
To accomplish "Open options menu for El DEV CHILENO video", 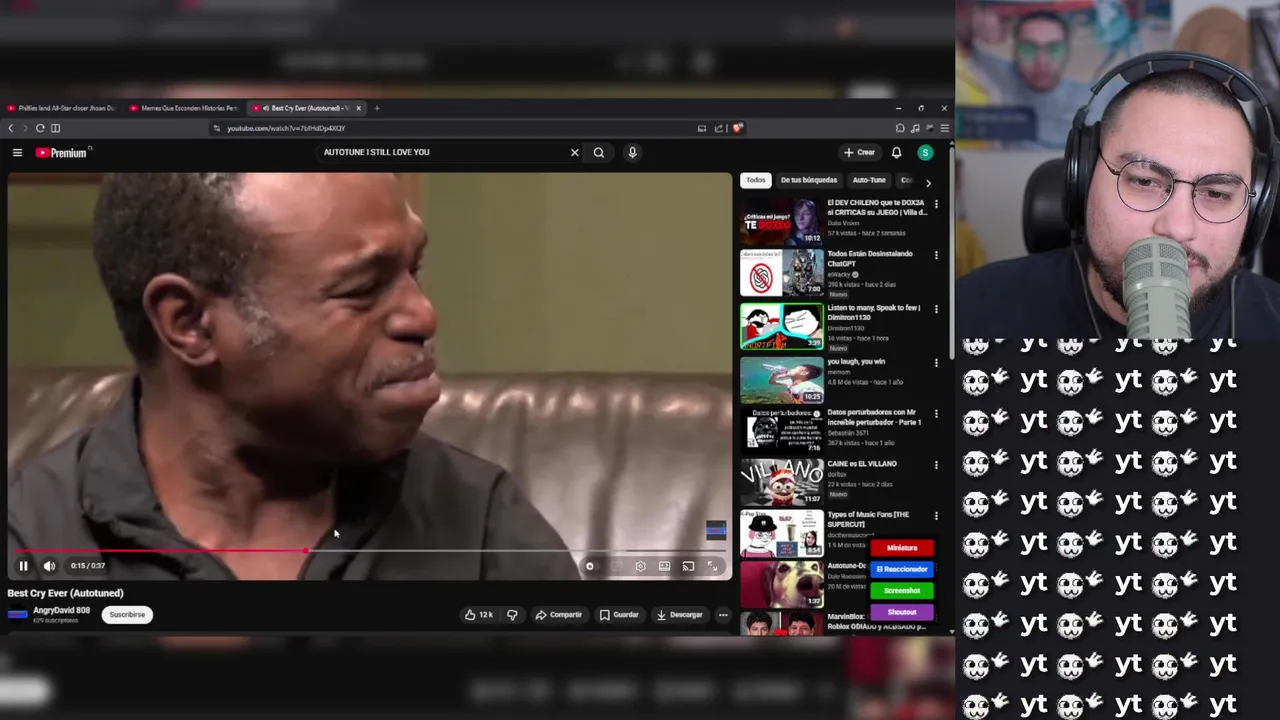I will pyautogui.click(x=936, y=204).
